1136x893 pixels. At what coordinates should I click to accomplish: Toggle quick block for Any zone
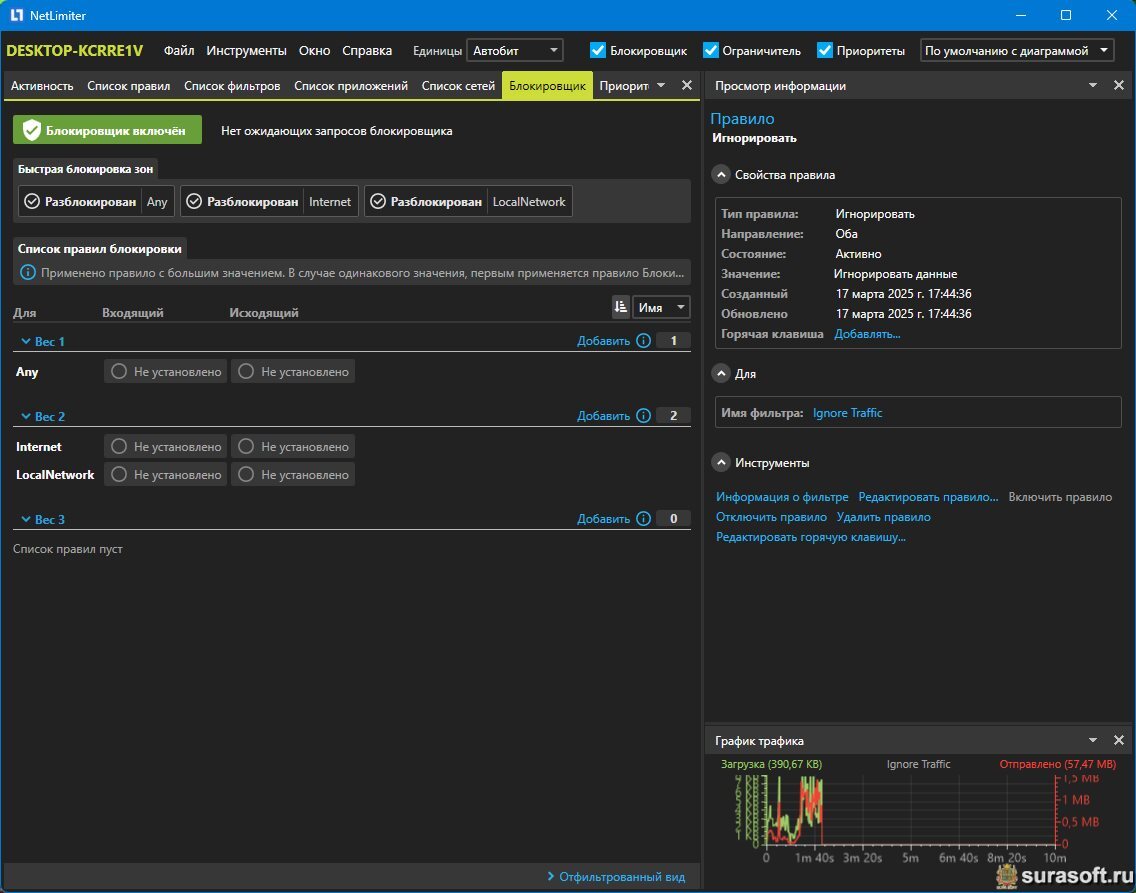click(96, 201)
